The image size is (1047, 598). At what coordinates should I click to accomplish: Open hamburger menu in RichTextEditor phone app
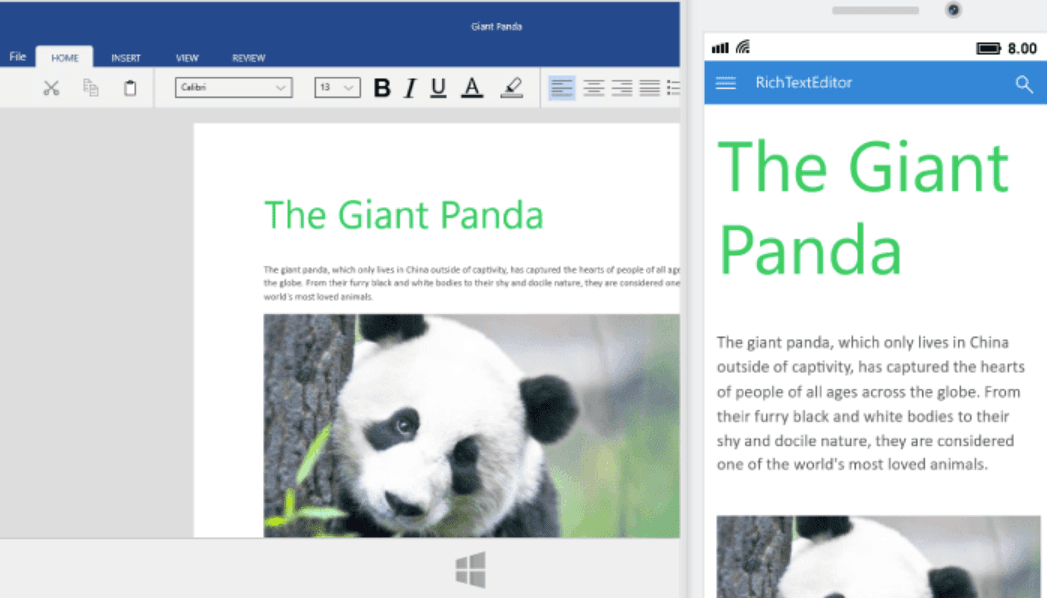click(726, 83)
